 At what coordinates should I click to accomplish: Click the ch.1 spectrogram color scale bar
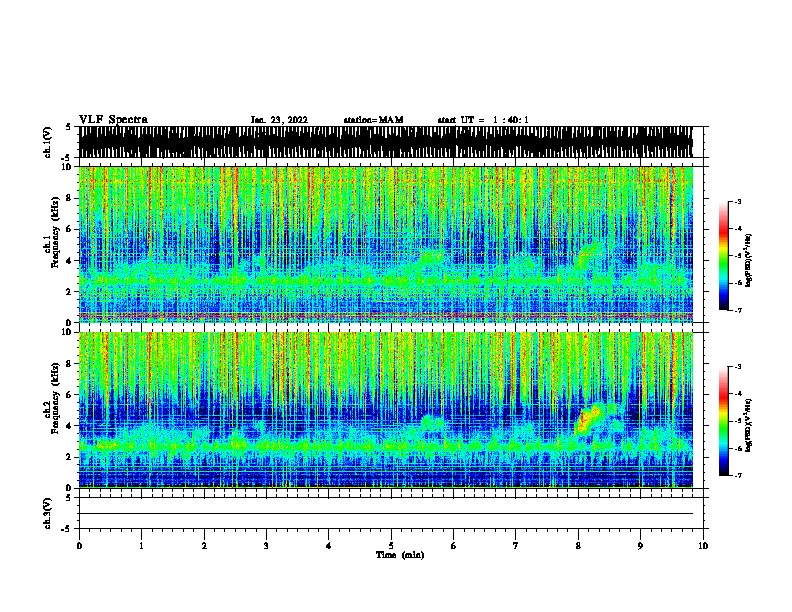(x=723, y=256)
